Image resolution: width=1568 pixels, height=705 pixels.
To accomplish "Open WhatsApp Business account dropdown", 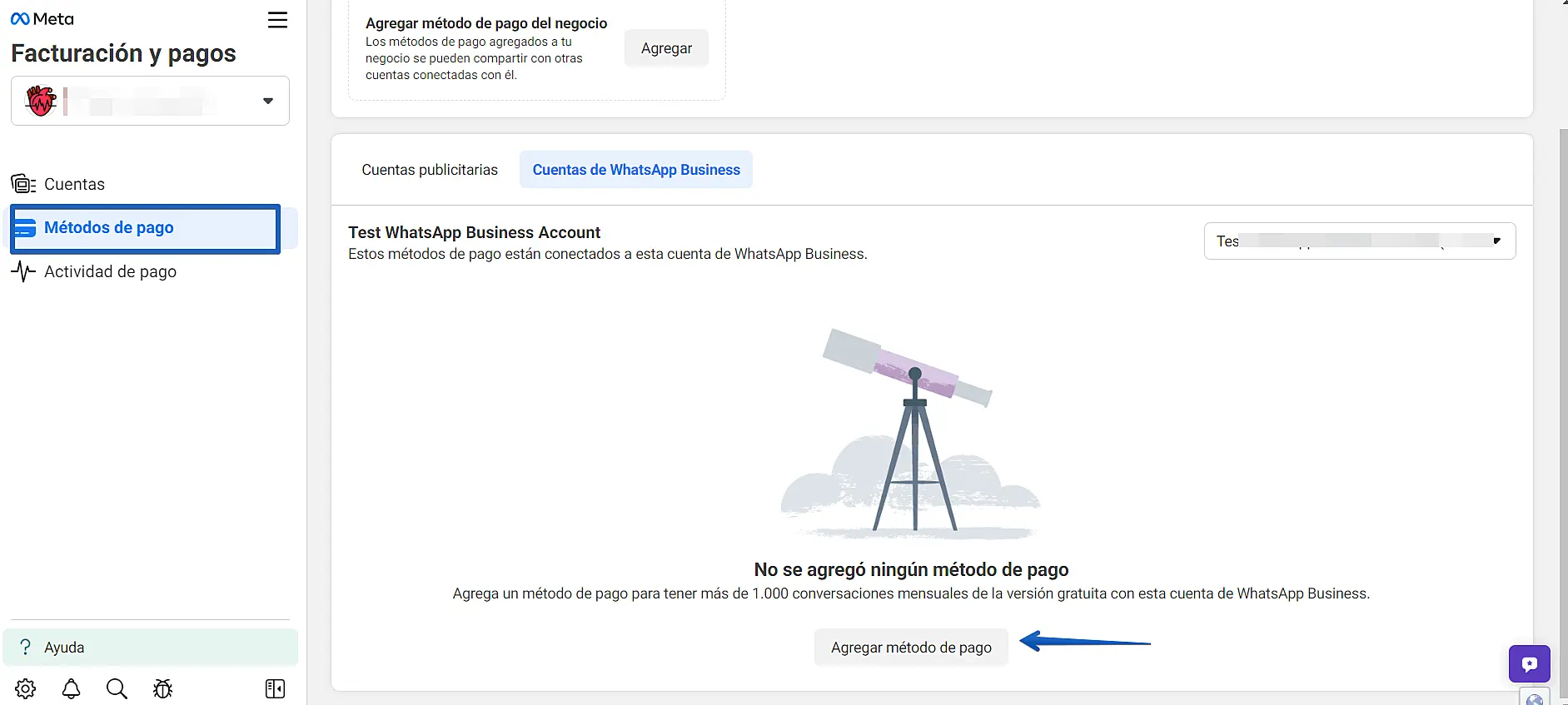I will [1359, 241].
